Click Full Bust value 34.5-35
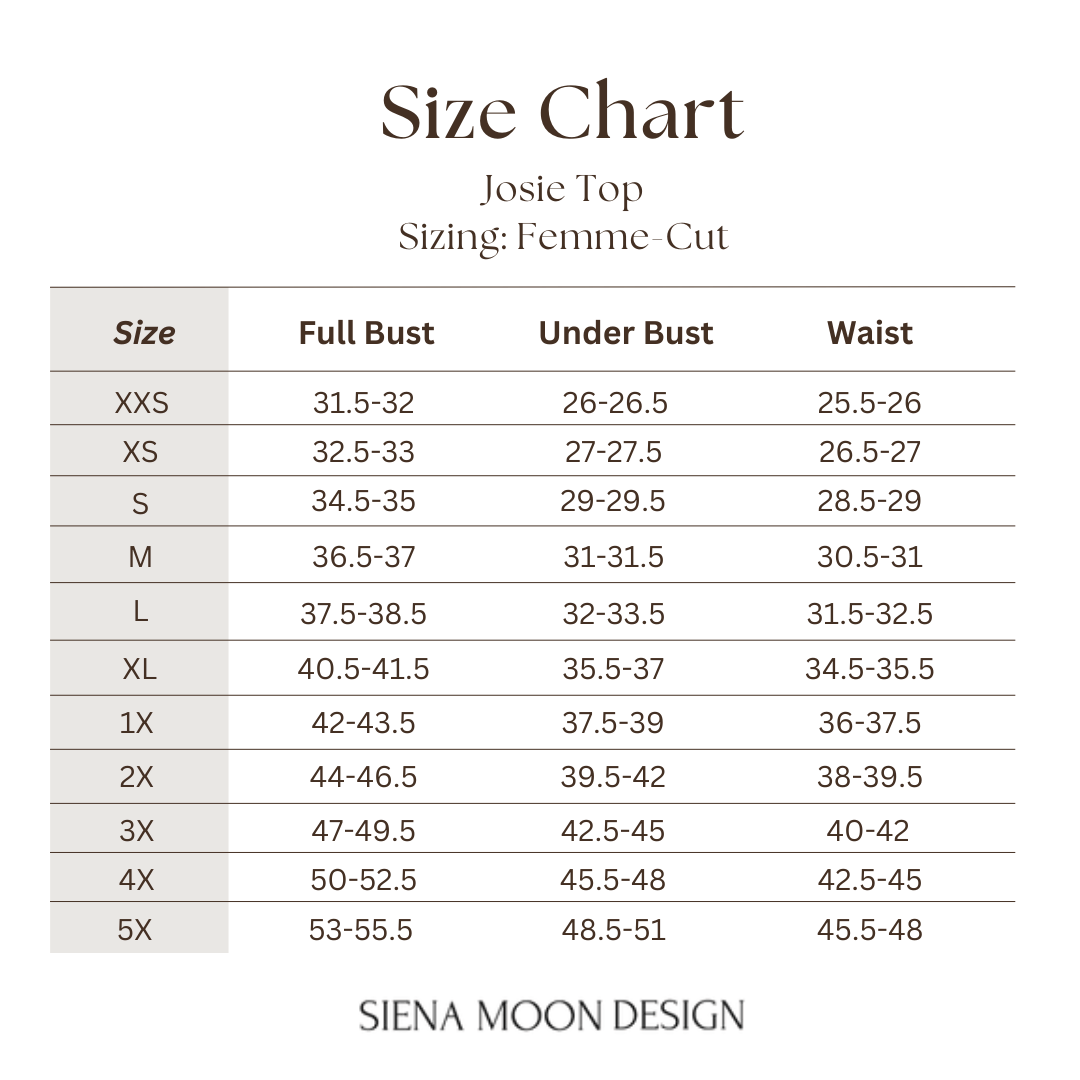 pos(363,501)
